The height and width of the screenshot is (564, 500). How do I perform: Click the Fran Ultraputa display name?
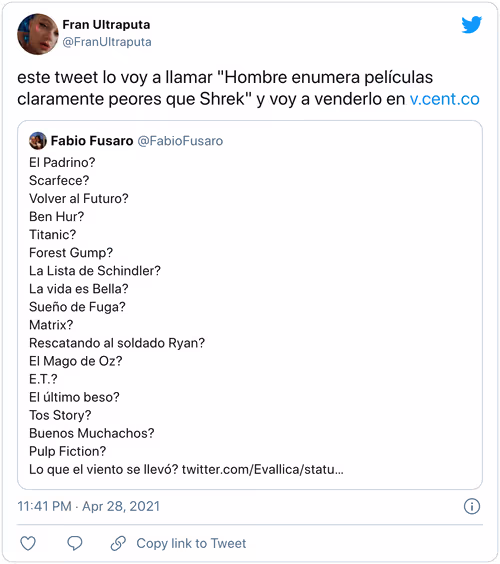pyautogui.click(x=106, y=24)
